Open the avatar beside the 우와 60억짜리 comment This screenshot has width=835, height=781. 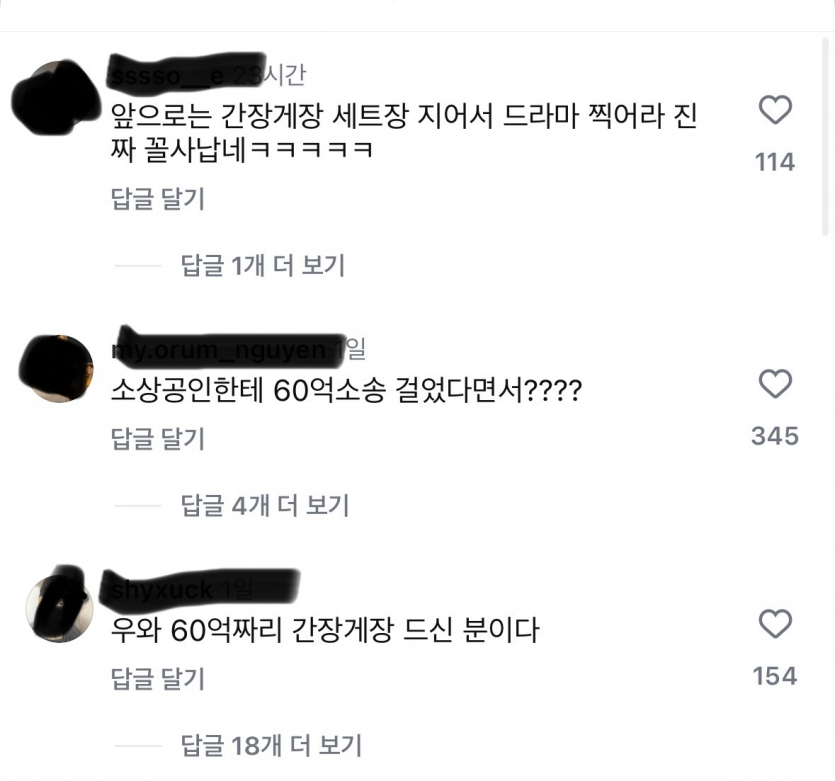click(59, 606)
